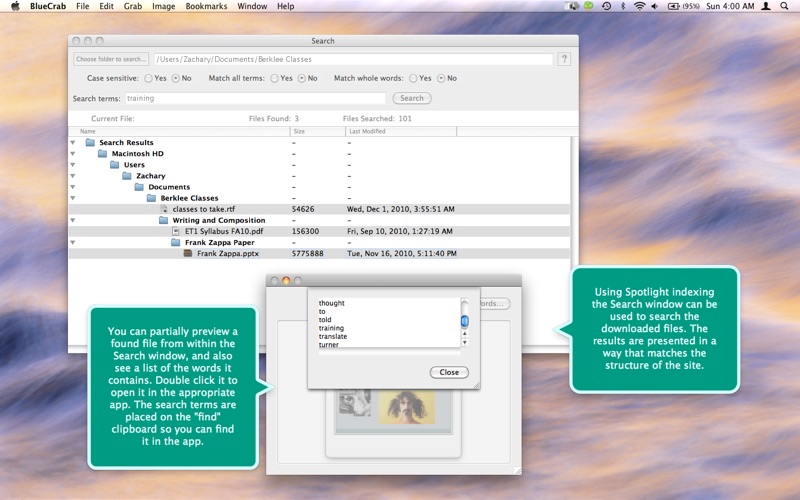Click the Zachary folder icon
800x500 pixels.
click(127, 176)
